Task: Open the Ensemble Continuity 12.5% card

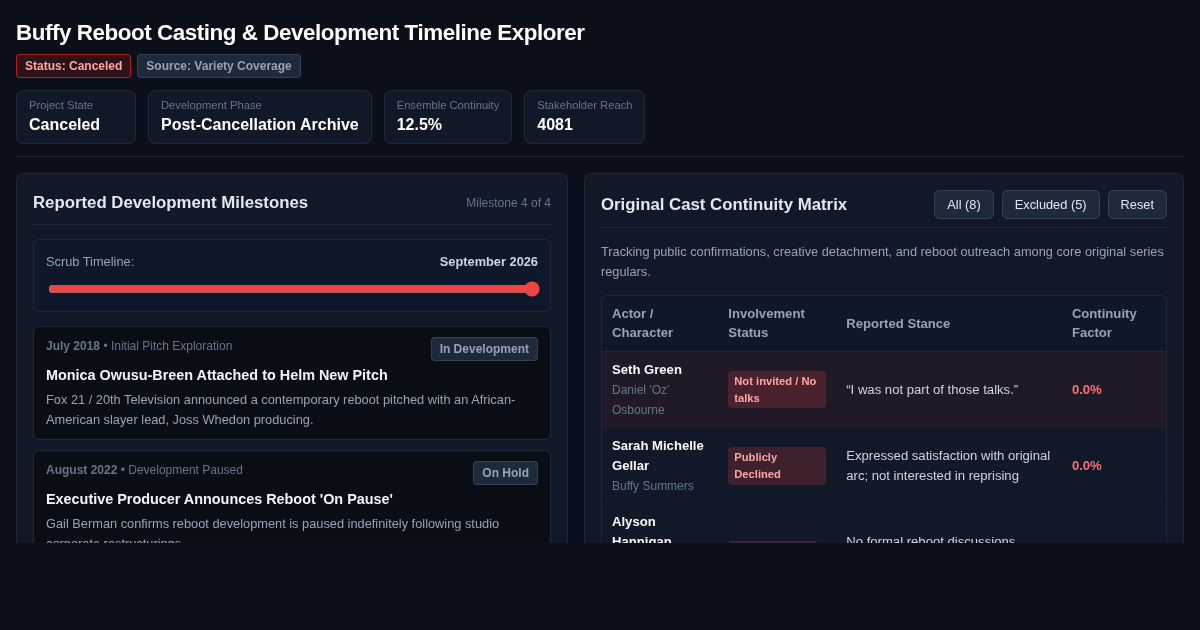Action: tap(448, 117)
